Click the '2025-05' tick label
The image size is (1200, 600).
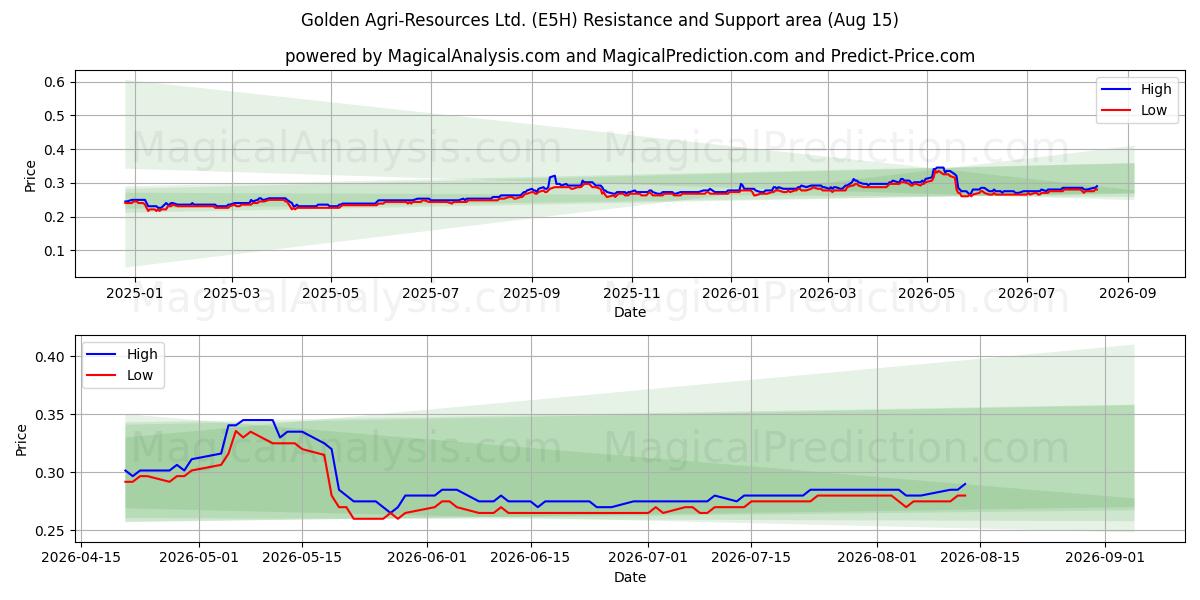tap(331, 294)
